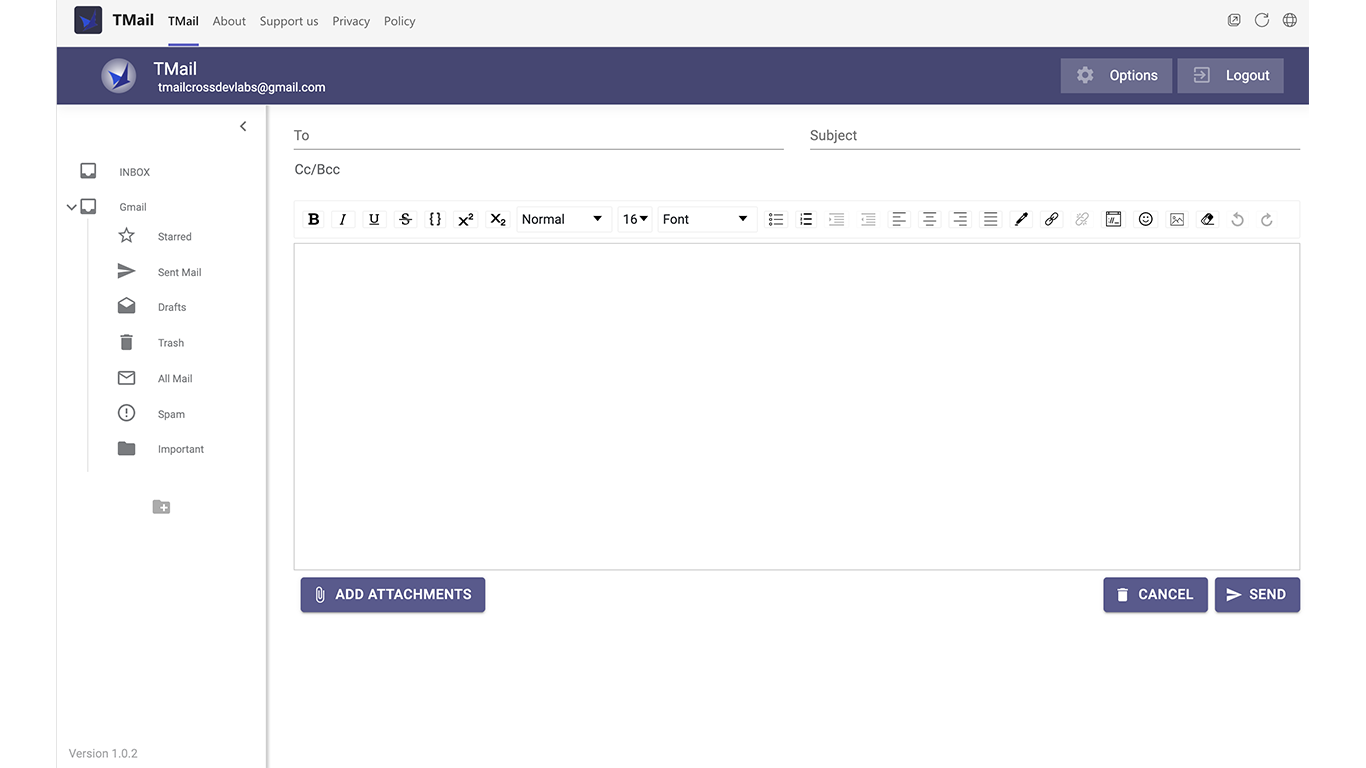Align text right
The height and width of the screenshot is (768, 1366).
(960, 219)
